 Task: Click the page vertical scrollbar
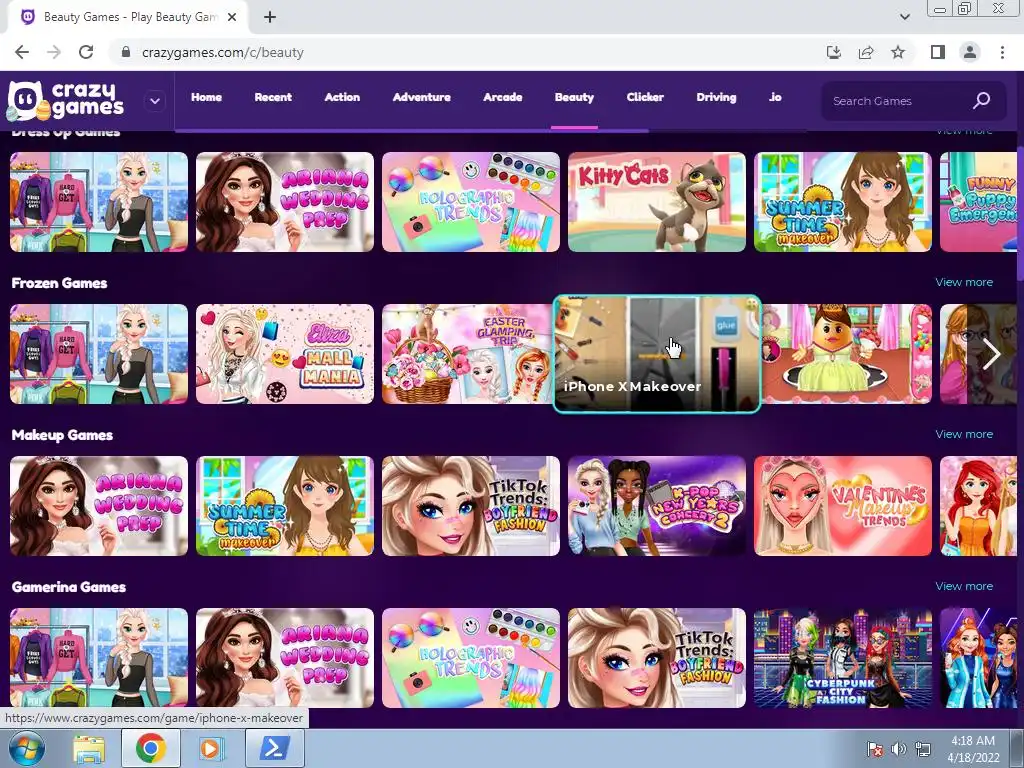[x=1020, y=216]
